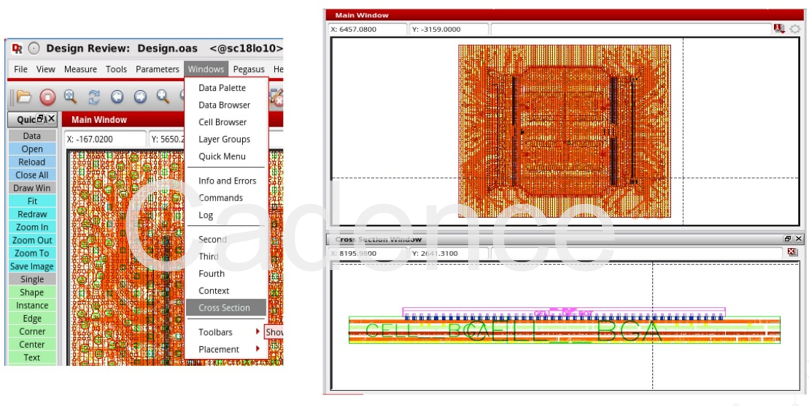Viewport: 809px width, 406px height.
Task: Click the first magnifier icon after stop
Action: pyautogui.click(x=70, y=97)
